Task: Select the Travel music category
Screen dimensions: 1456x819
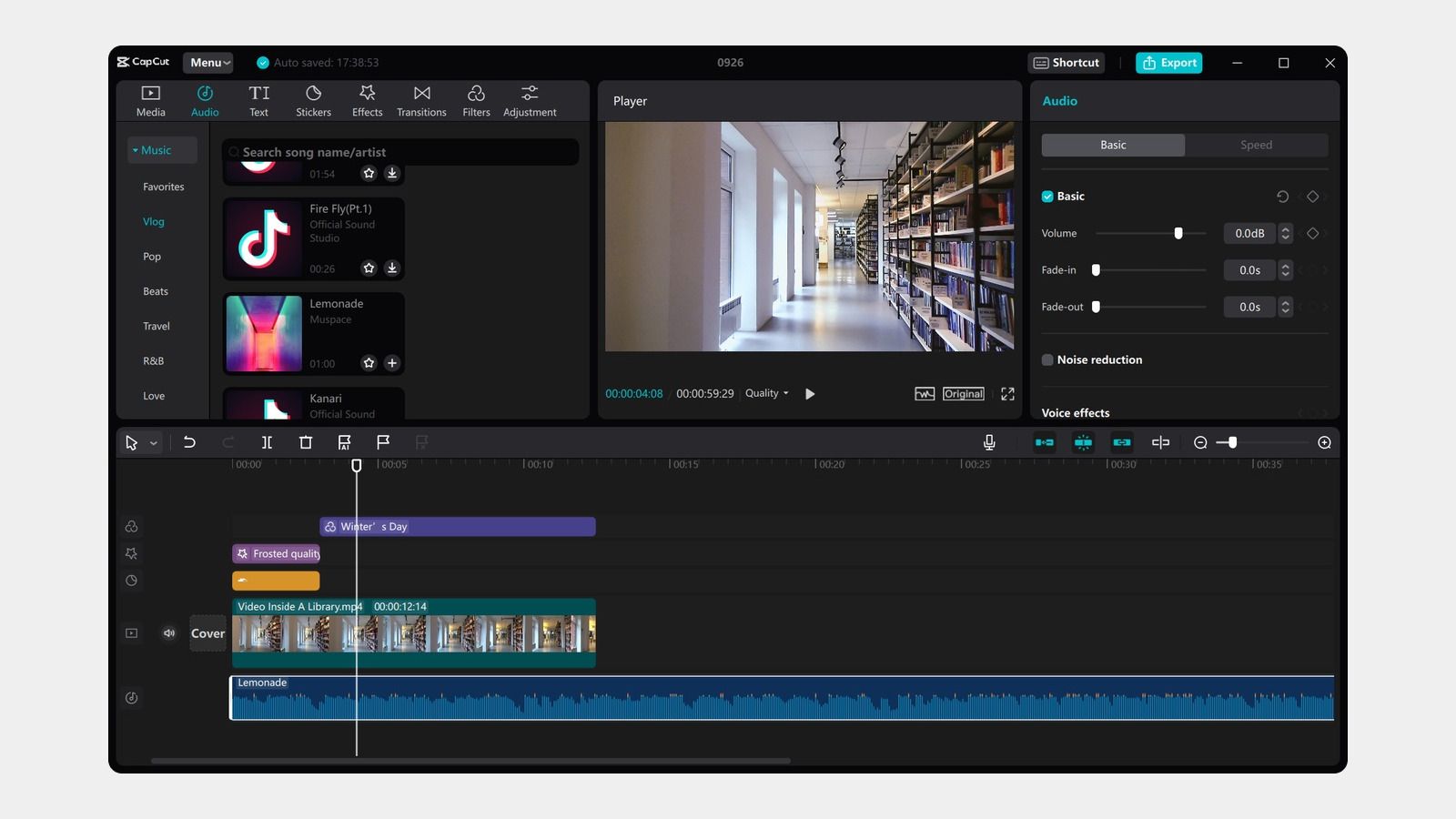Action: click(157, 327)
